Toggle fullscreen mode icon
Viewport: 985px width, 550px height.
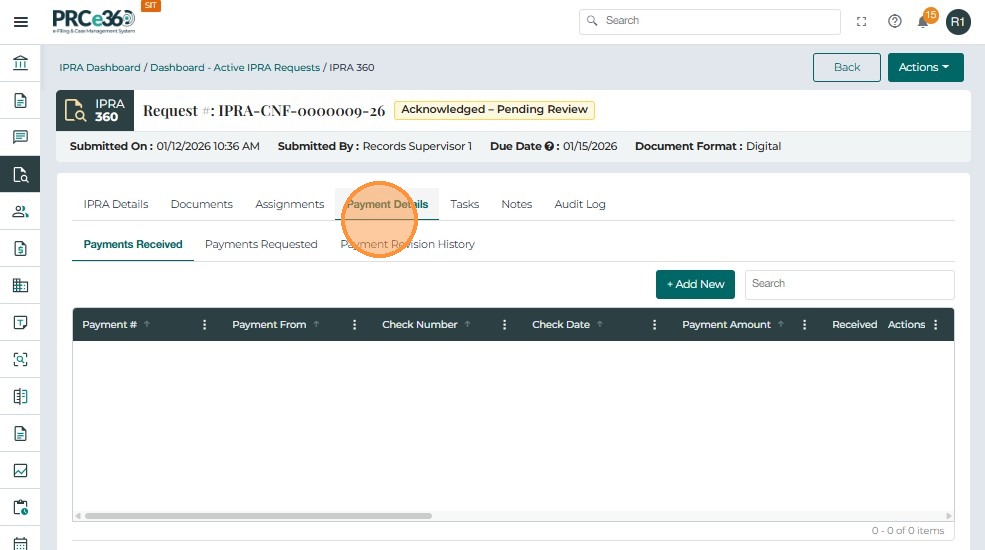point(861,21)
